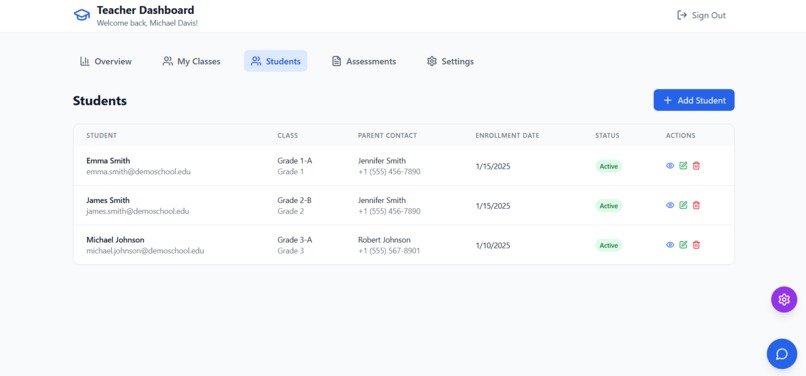Click james.smith@demoschool.edu email
The width and height of the screenshot is (806, 376).
tap(138, 211)
